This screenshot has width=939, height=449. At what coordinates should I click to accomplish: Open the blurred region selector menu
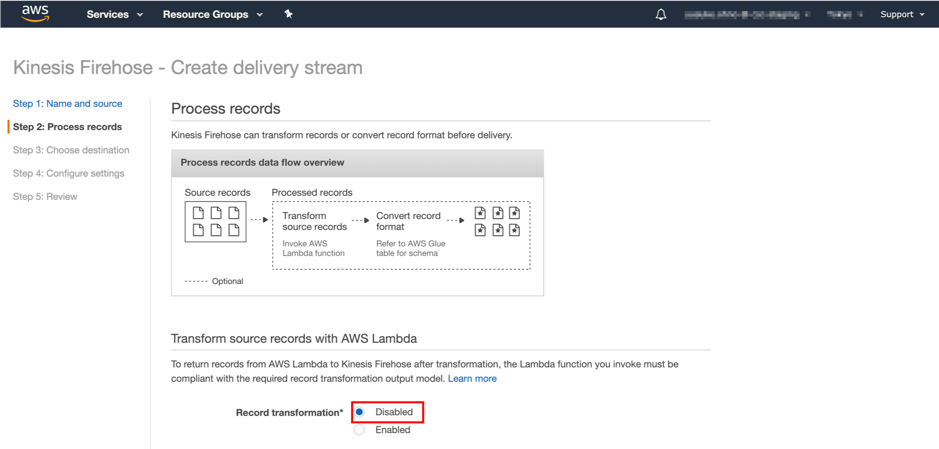[845, 14]
